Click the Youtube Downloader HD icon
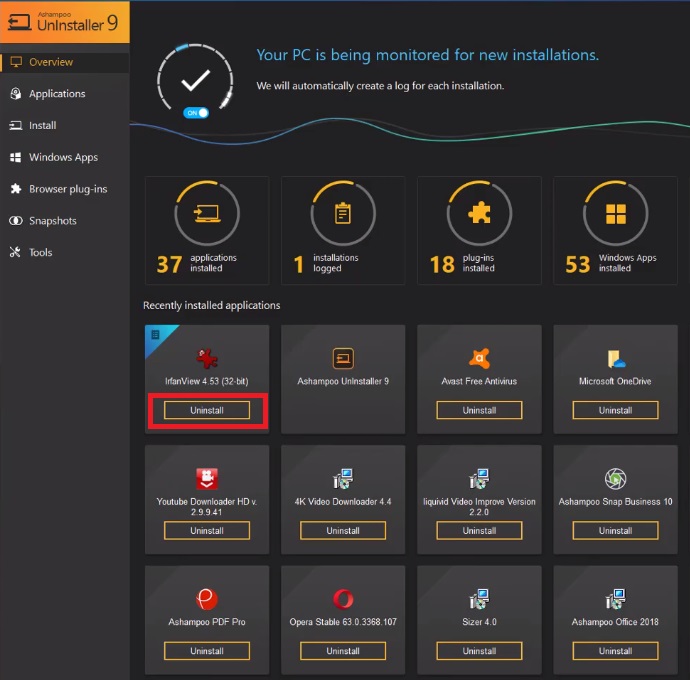This screenshot has height=680, width=690. pos(207,479)
